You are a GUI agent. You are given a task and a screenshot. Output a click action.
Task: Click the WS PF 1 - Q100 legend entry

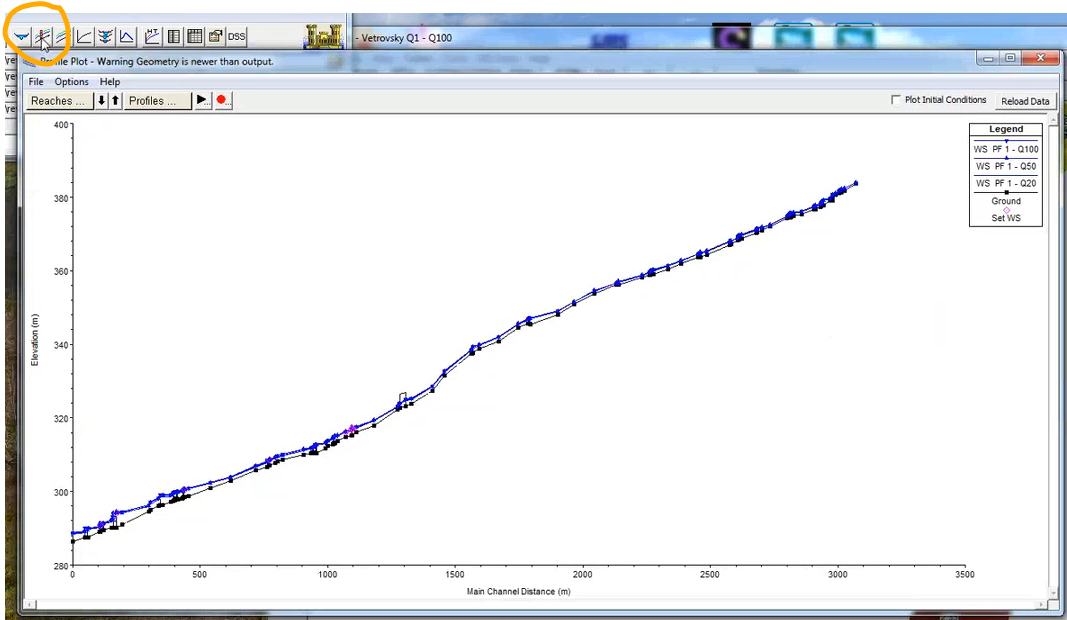(x=1006, y=150)
